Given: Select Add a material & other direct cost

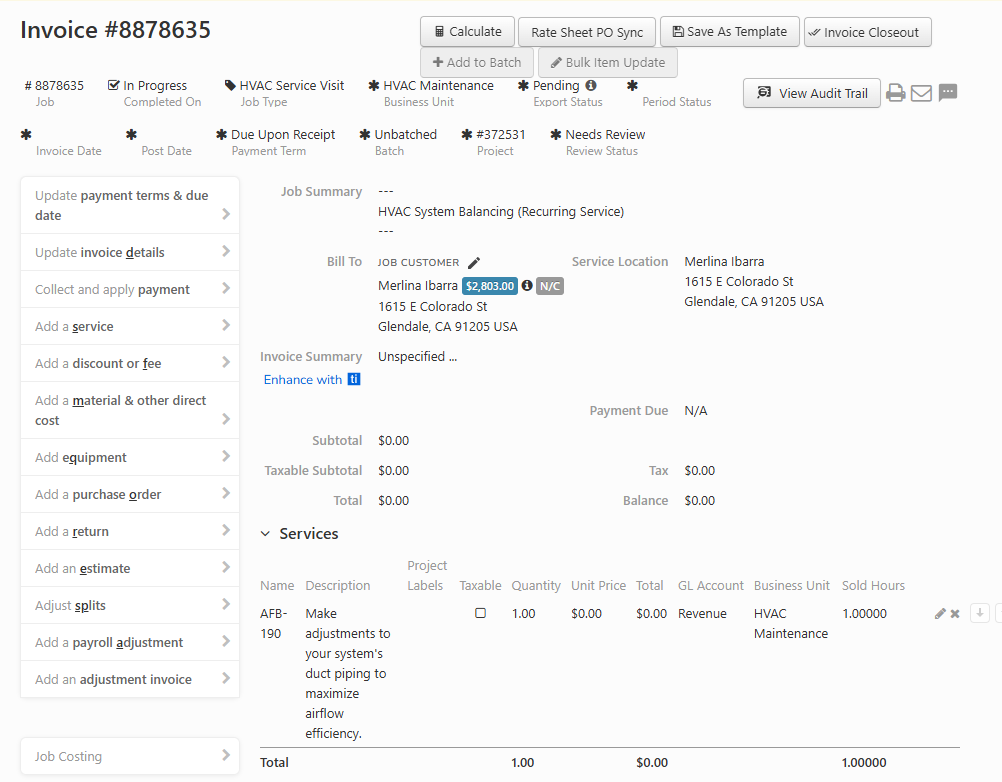Looking at the screenshot, I should 130,410.
